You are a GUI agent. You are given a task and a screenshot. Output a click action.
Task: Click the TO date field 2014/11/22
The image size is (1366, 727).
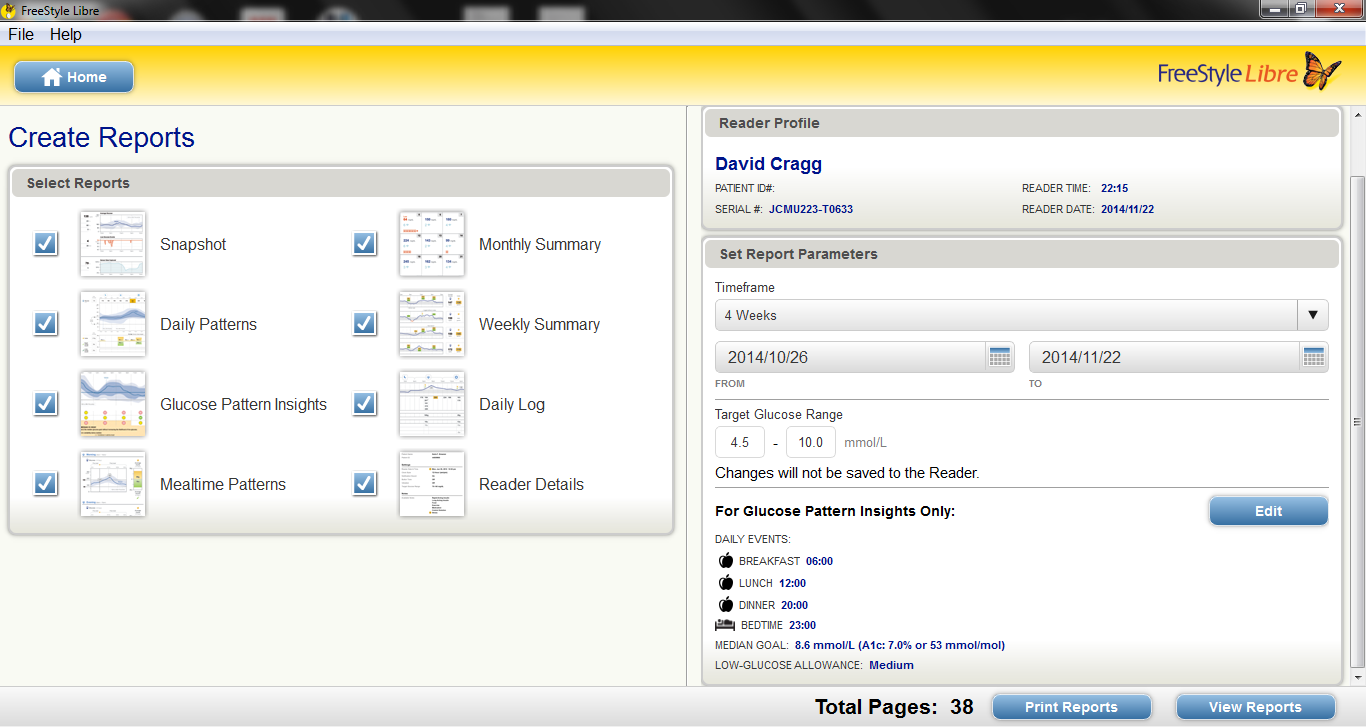(1165, 357)
